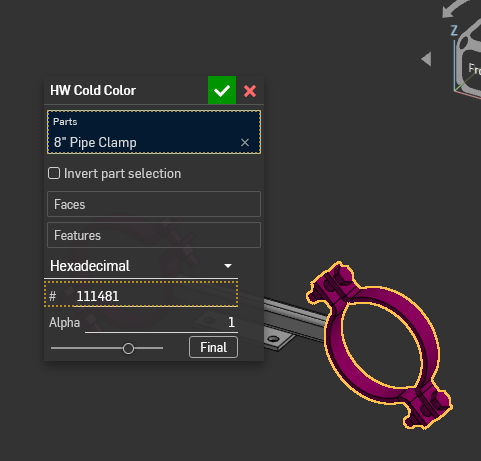Click the view cube Front face
The width and height of the screenshot is (481, 461).
tap(475, 69)
